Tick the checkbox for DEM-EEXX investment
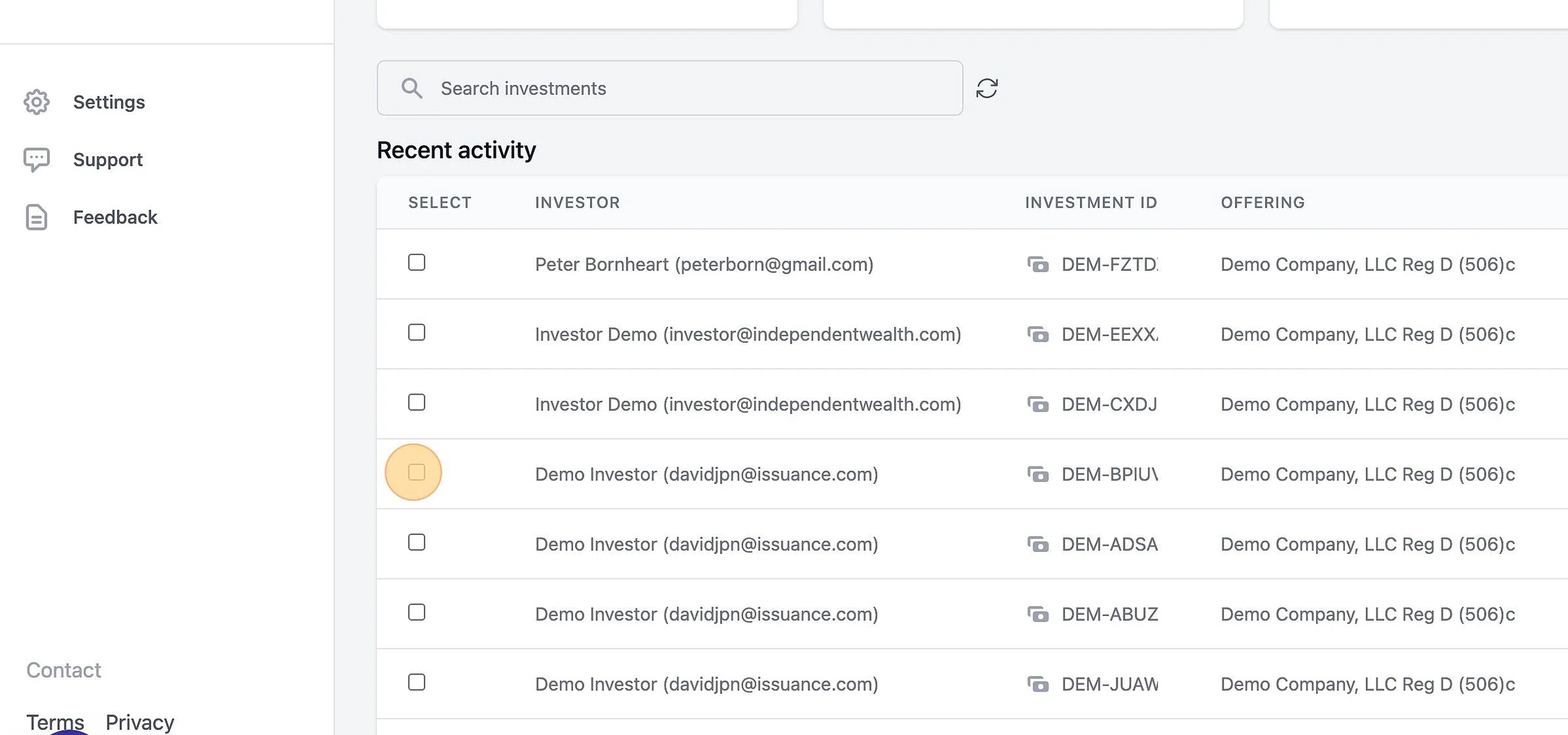The height and width of the screenshot is (735, 1568). [416, 333]
